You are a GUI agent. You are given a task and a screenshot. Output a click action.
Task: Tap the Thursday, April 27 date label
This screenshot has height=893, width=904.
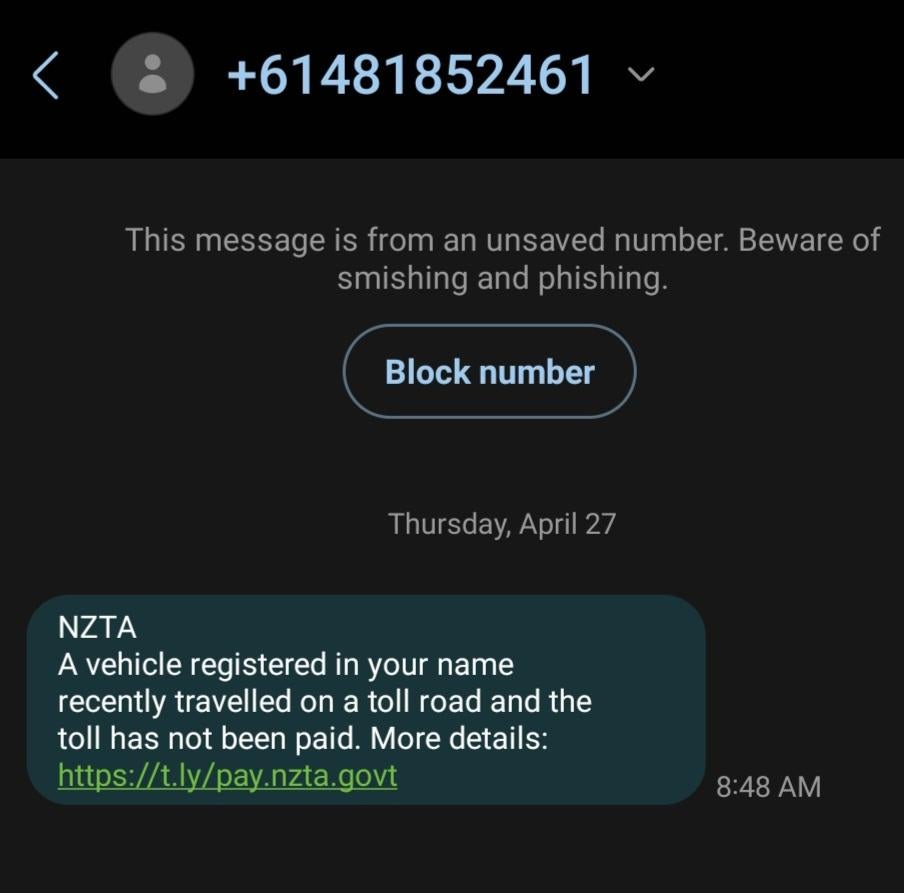(502, 524)
